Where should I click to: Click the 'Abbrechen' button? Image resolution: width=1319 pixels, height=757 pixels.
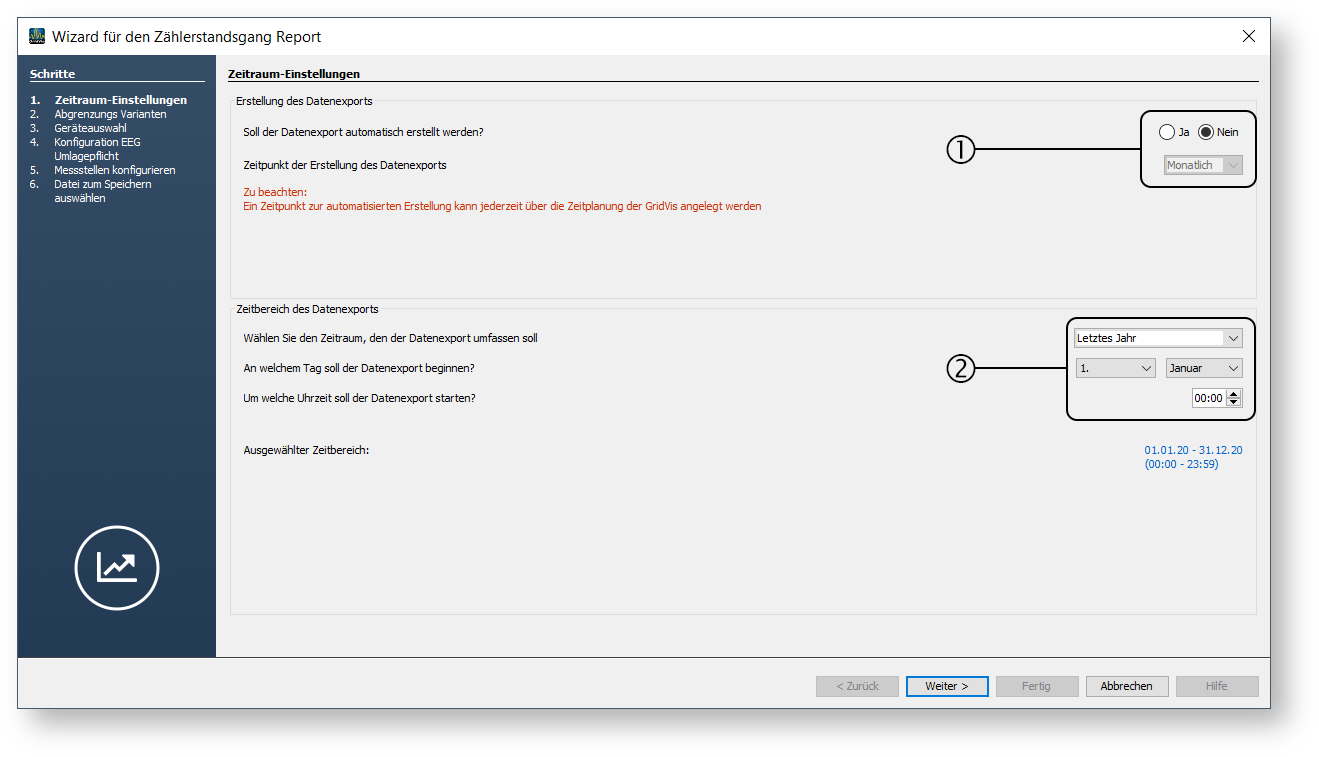coord(1126,686)
